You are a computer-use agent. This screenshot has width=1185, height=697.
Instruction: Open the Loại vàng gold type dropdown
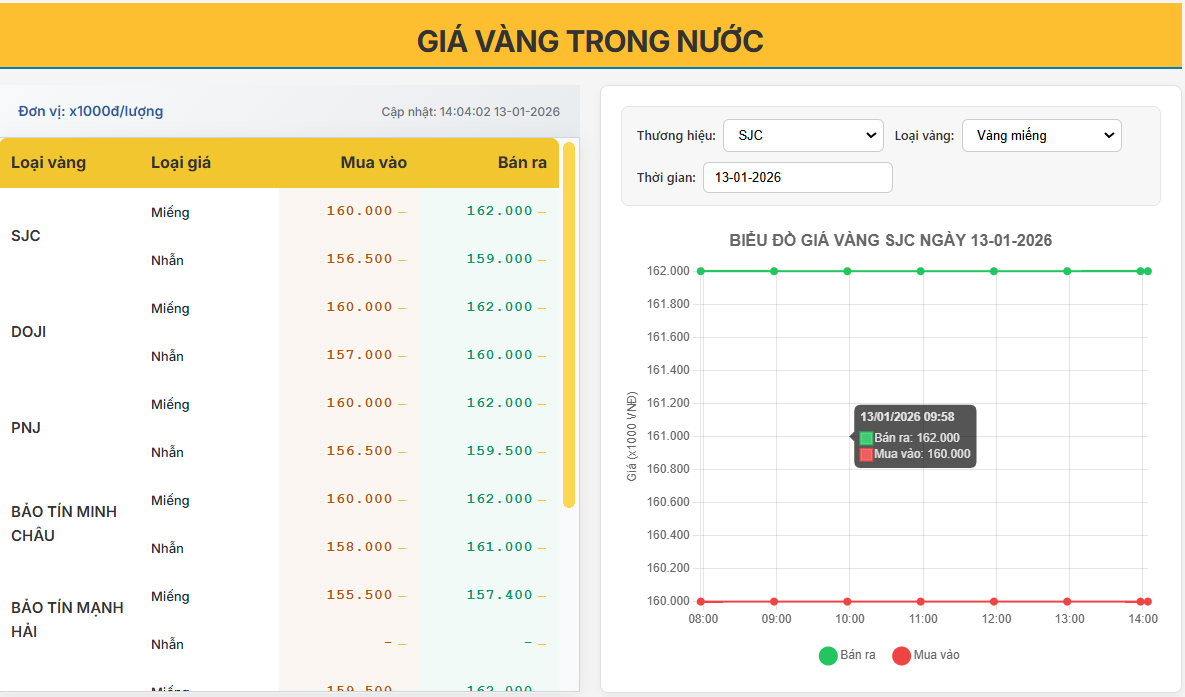tap(1041, 135)
